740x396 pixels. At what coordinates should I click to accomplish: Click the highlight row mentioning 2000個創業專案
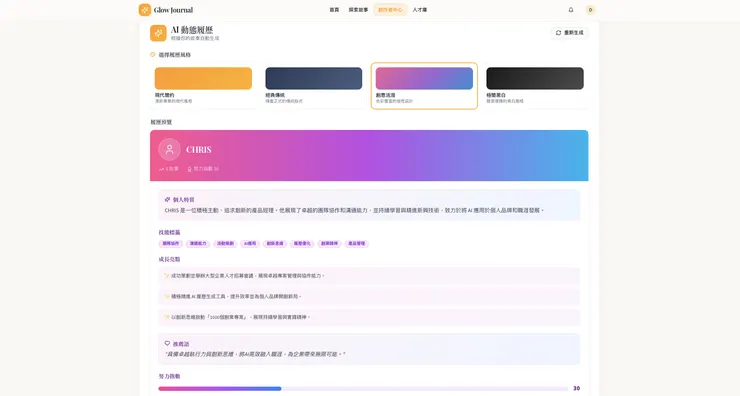click(x=369, y=317)
